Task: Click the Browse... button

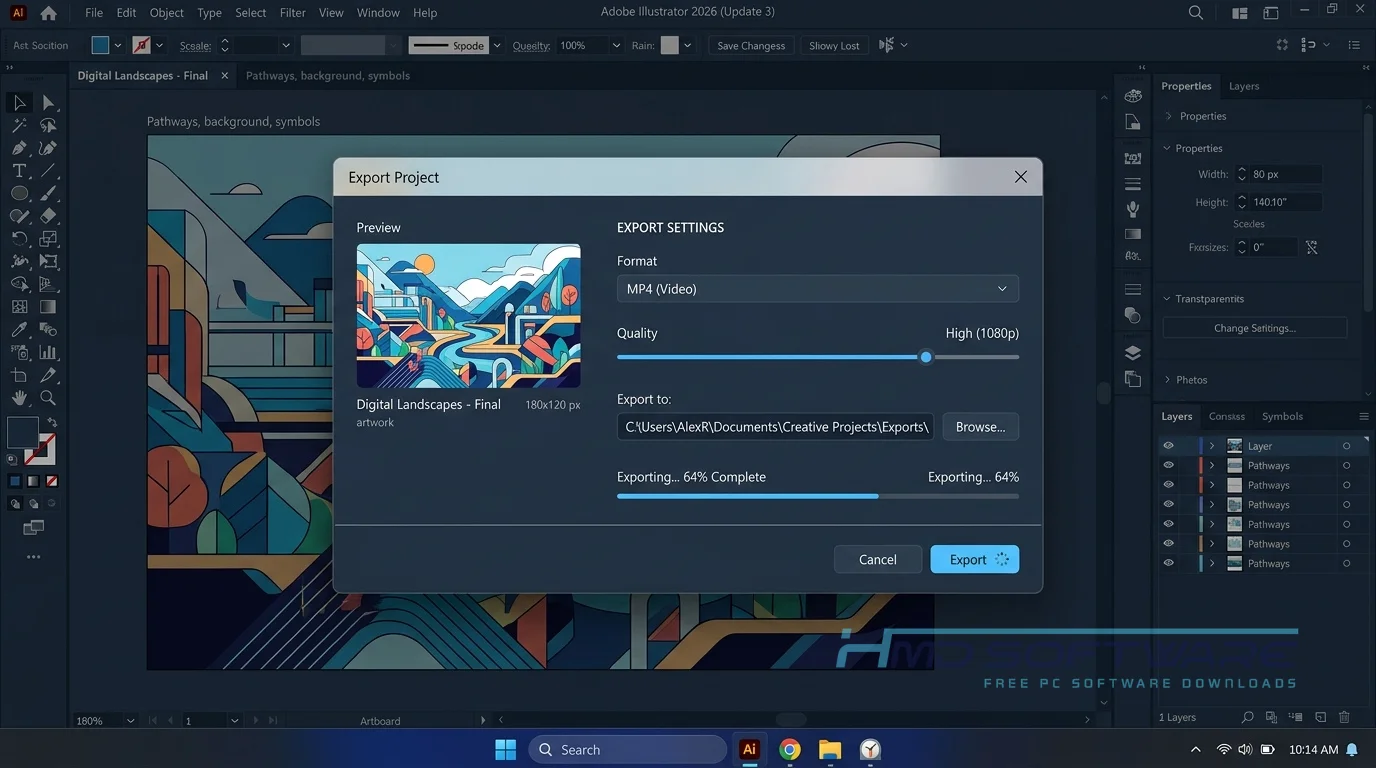Action: 981,427
